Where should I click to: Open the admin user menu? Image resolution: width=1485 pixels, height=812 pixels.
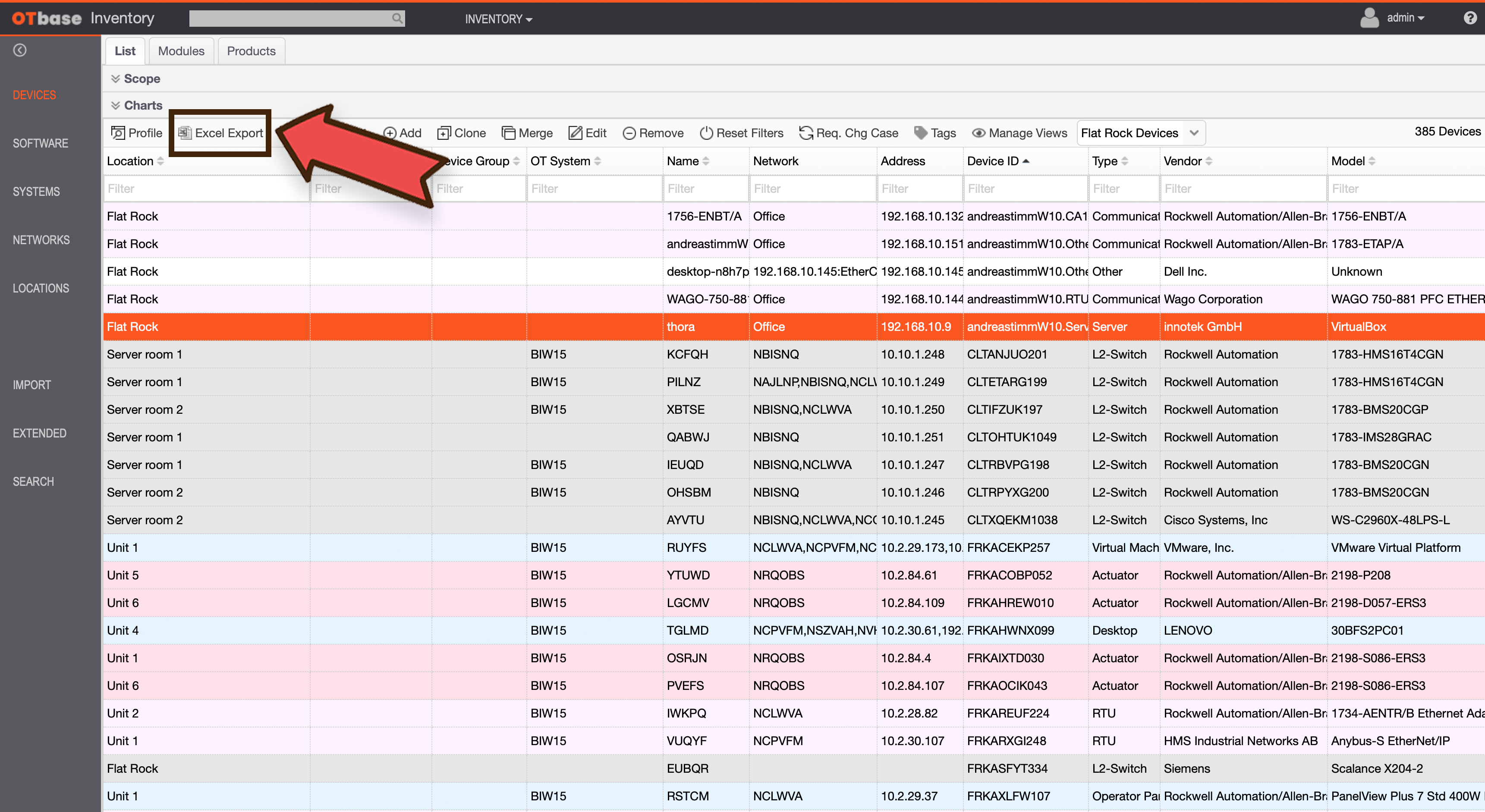pyautogui.click(x=1404, y=18)
